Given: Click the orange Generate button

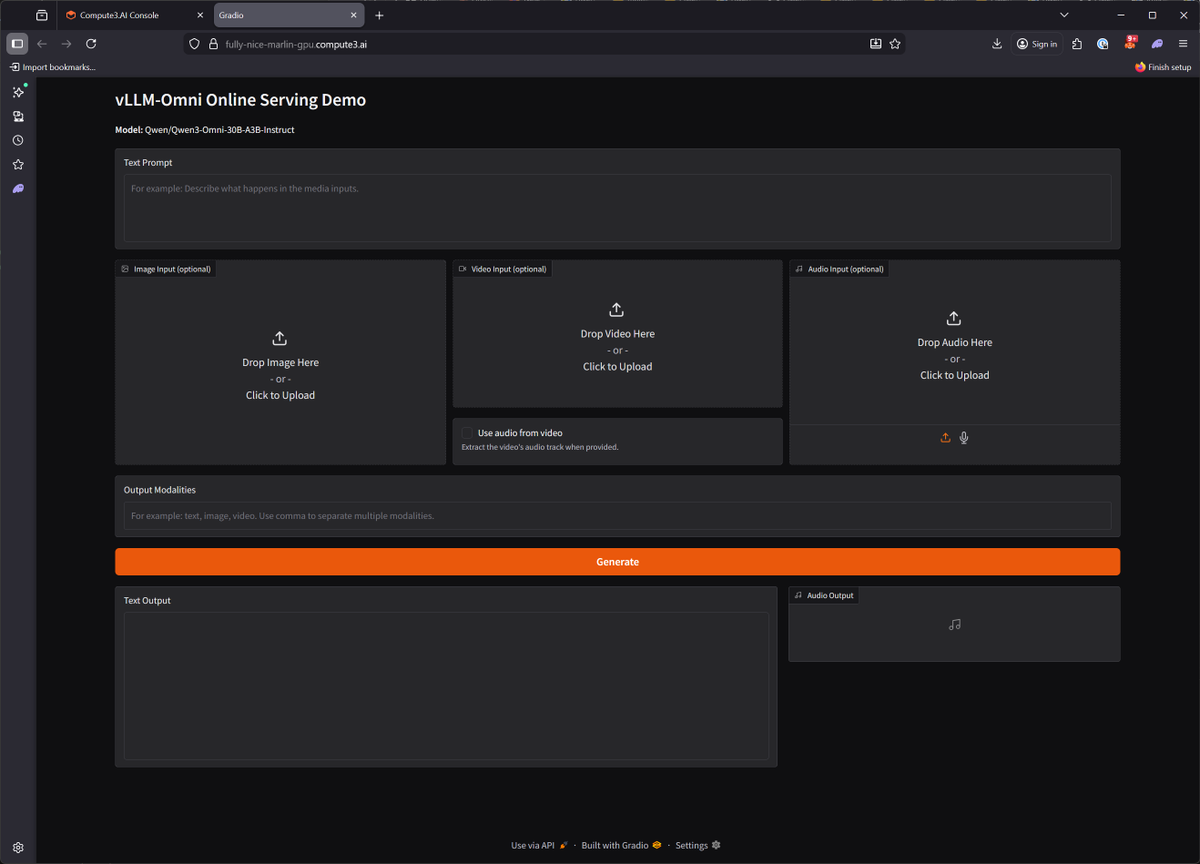Looking at the screenshot, I should coord(617,562).
